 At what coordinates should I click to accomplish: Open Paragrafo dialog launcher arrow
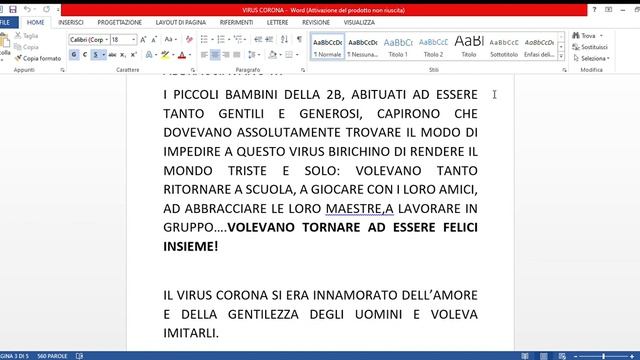(303, 70)
